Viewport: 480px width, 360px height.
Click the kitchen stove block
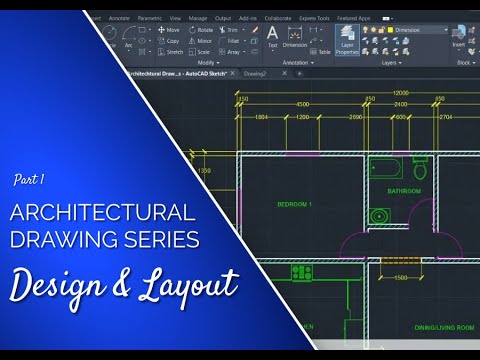pyautogui.click(x=302, y=273)
